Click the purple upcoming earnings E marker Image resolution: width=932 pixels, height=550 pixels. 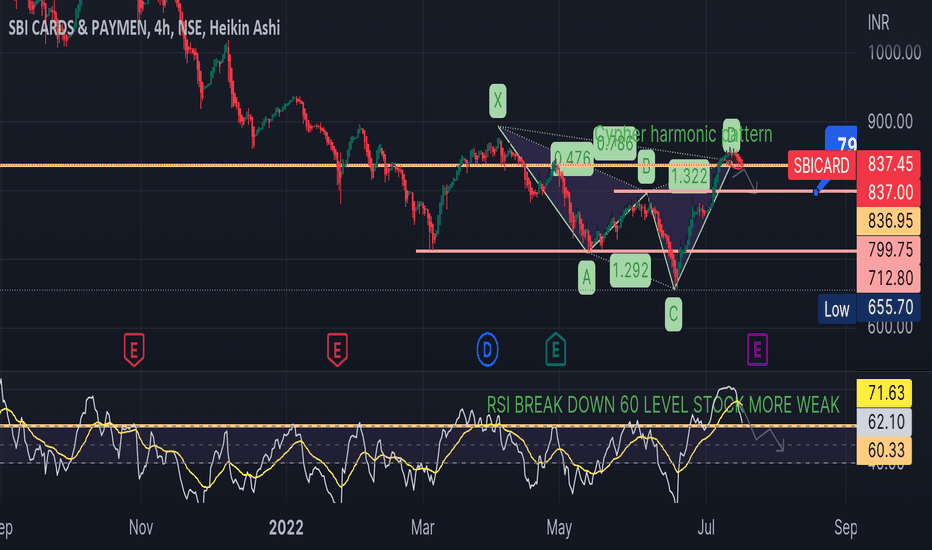tap(757, 349)
